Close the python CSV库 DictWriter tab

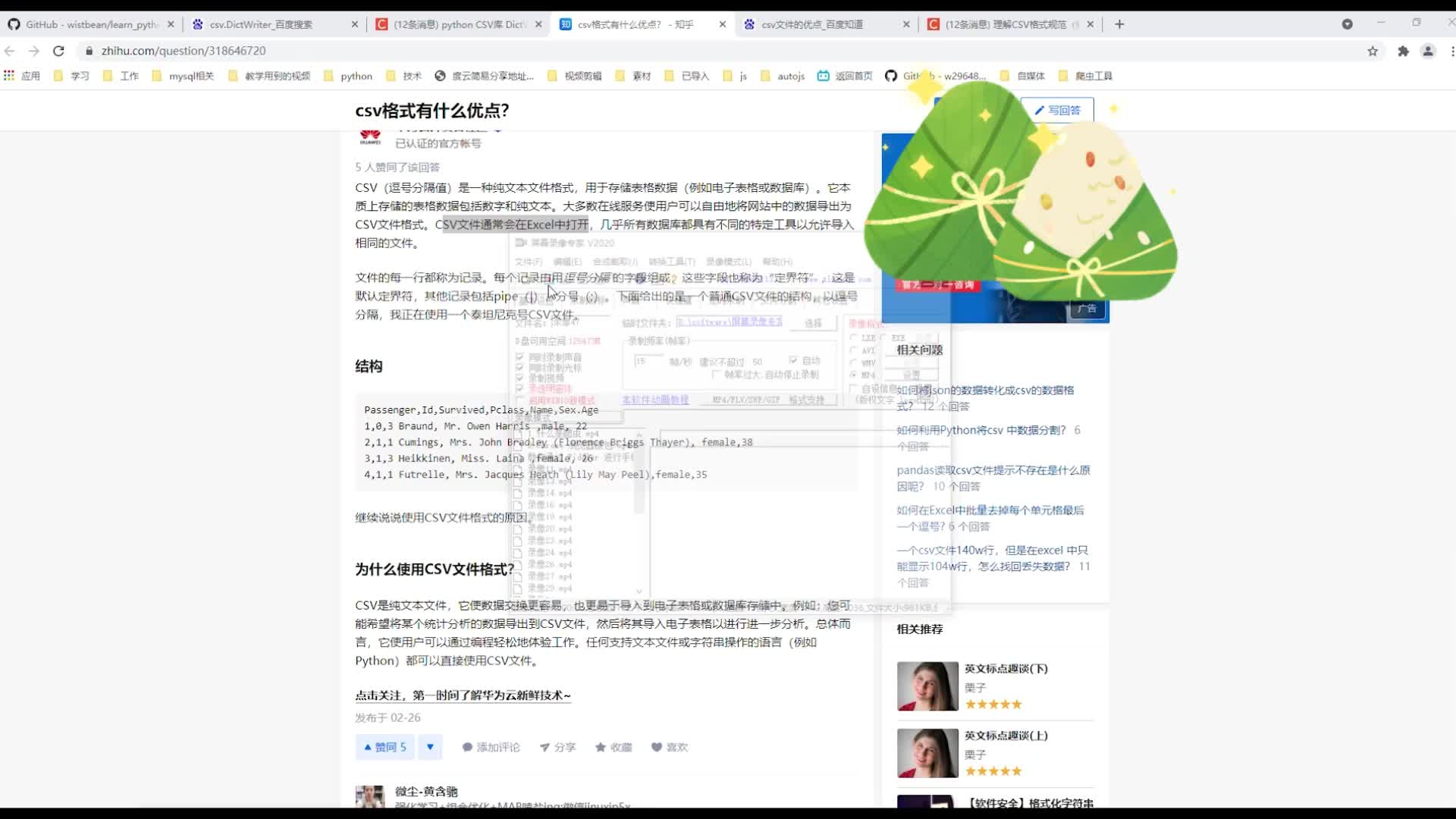pos(538,24)
